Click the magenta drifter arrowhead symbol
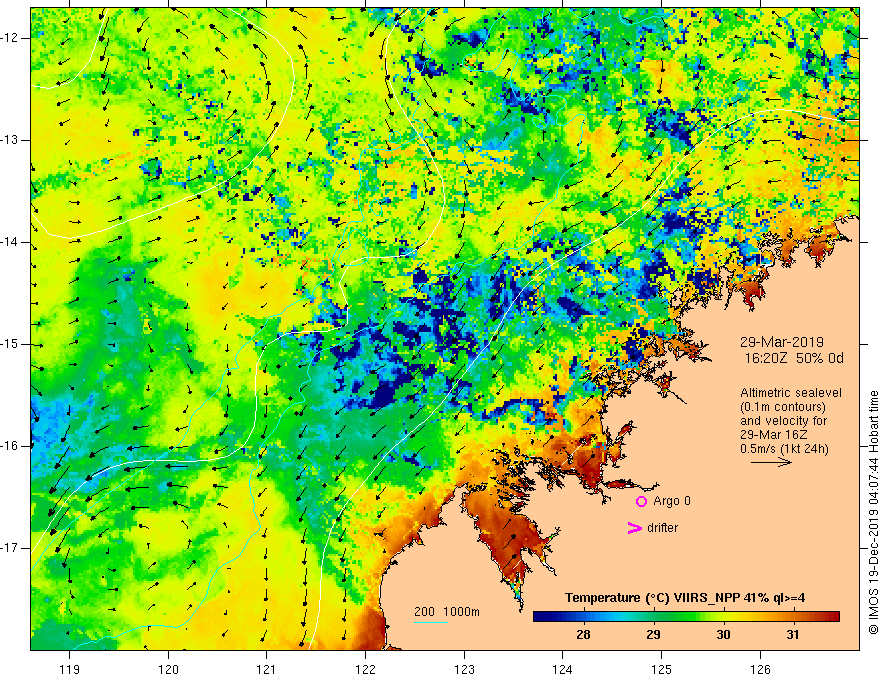Screen dimensions: 880x680 (635, 528)
